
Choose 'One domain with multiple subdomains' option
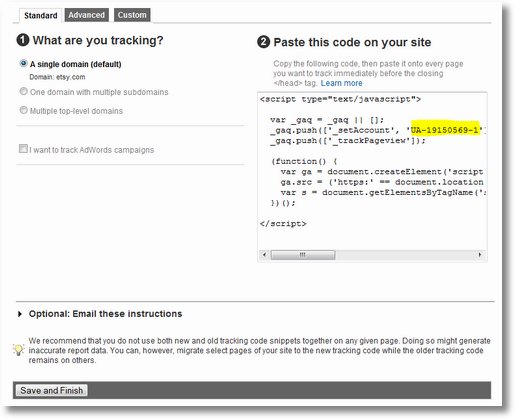tap(23, 91)
